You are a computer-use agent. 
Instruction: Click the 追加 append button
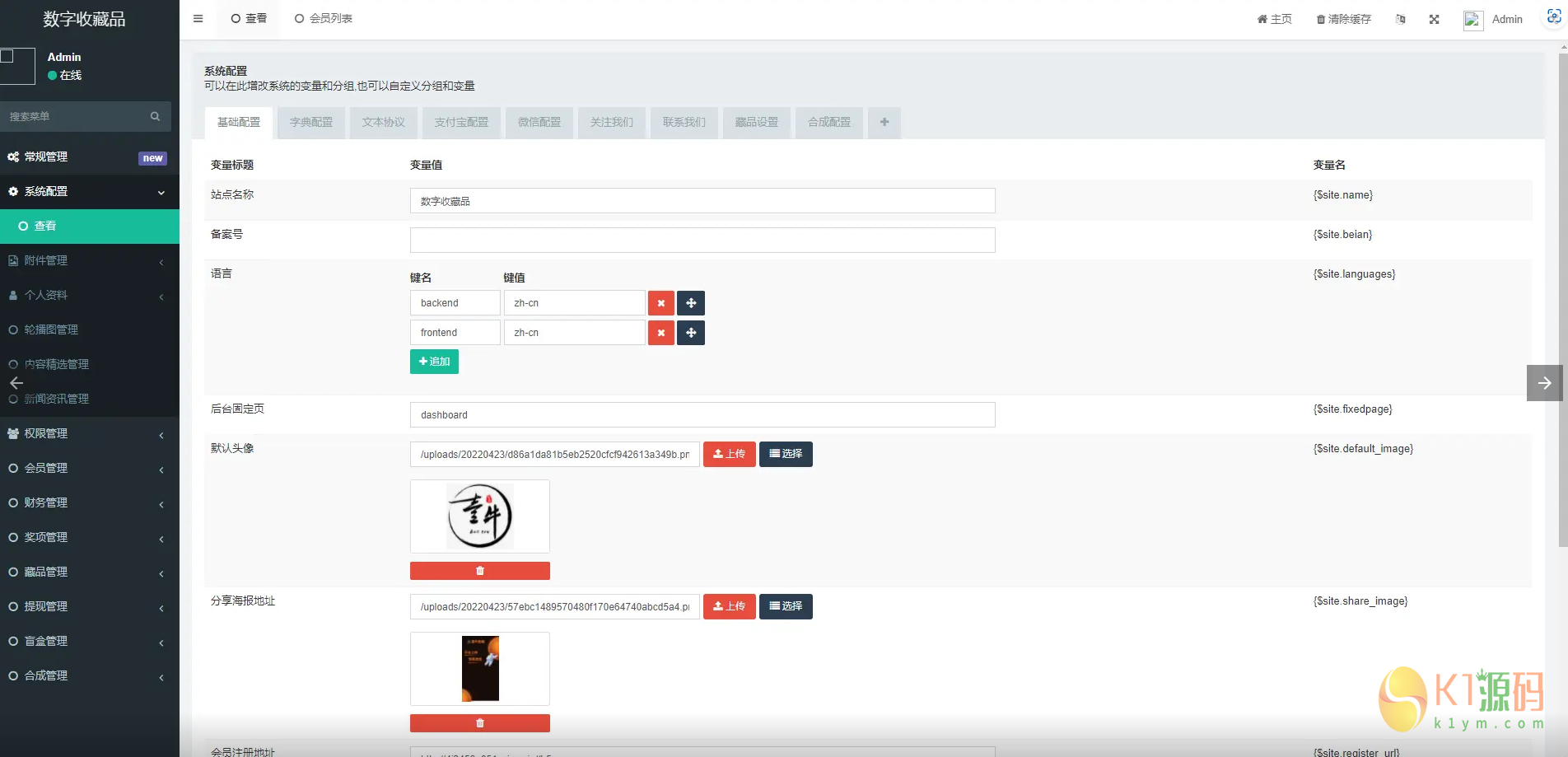point(434,362)
